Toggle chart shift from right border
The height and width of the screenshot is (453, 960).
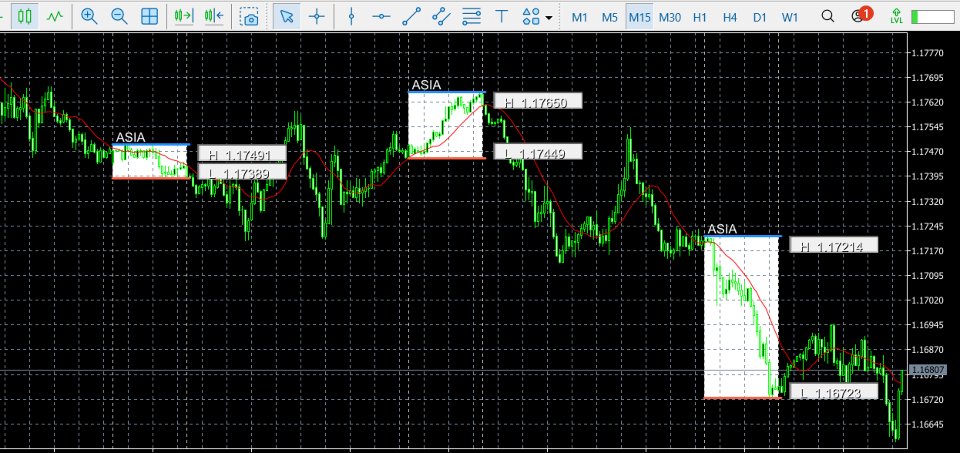(x=214, y=17)
